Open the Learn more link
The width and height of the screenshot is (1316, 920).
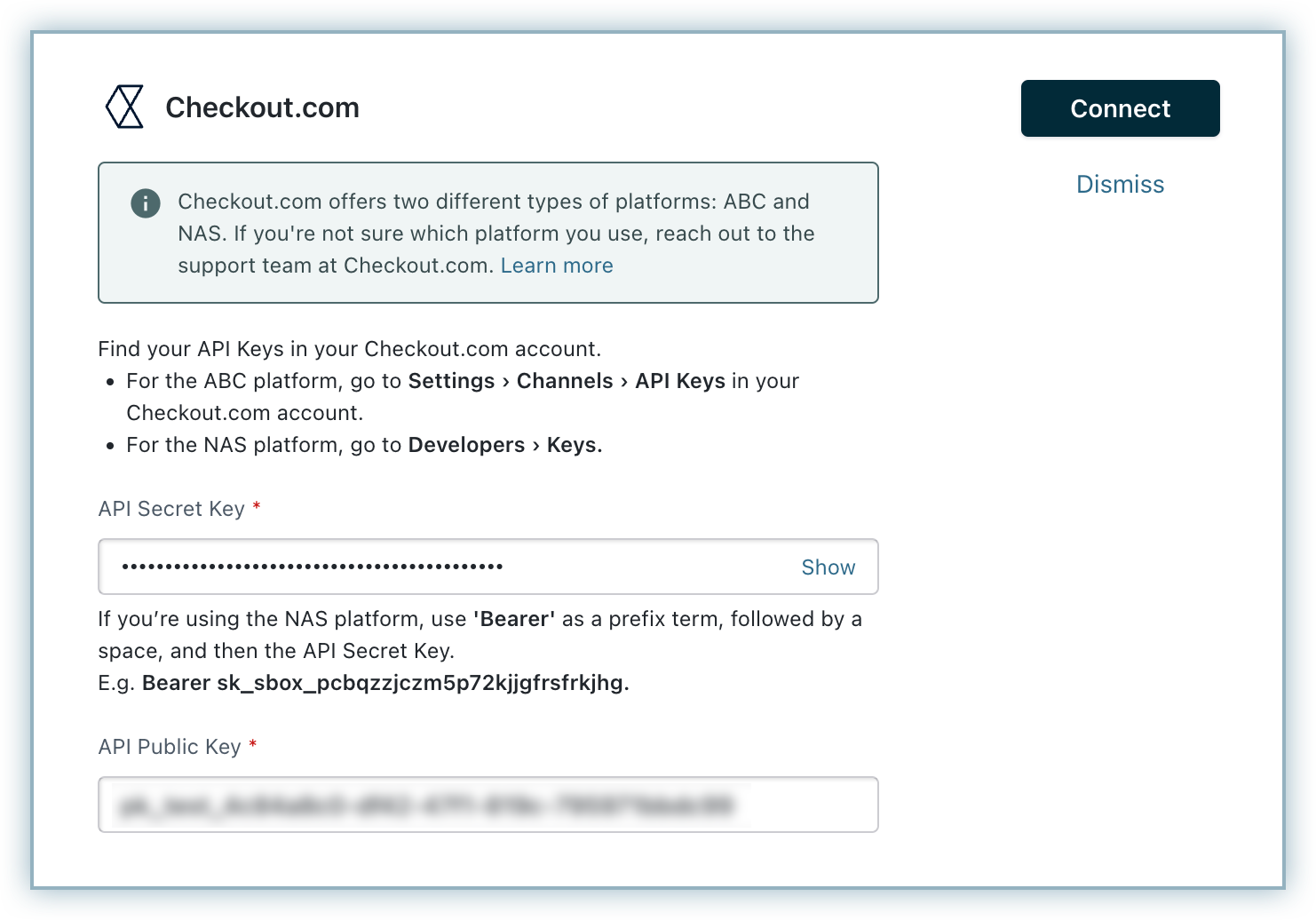[x=557, y=266]
